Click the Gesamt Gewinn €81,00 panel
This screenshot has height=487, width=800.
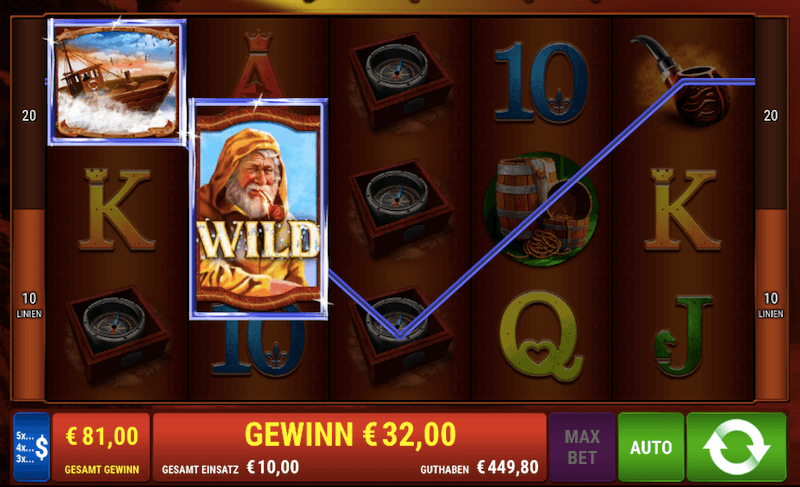pyautogui.click(x=102, y=447)
